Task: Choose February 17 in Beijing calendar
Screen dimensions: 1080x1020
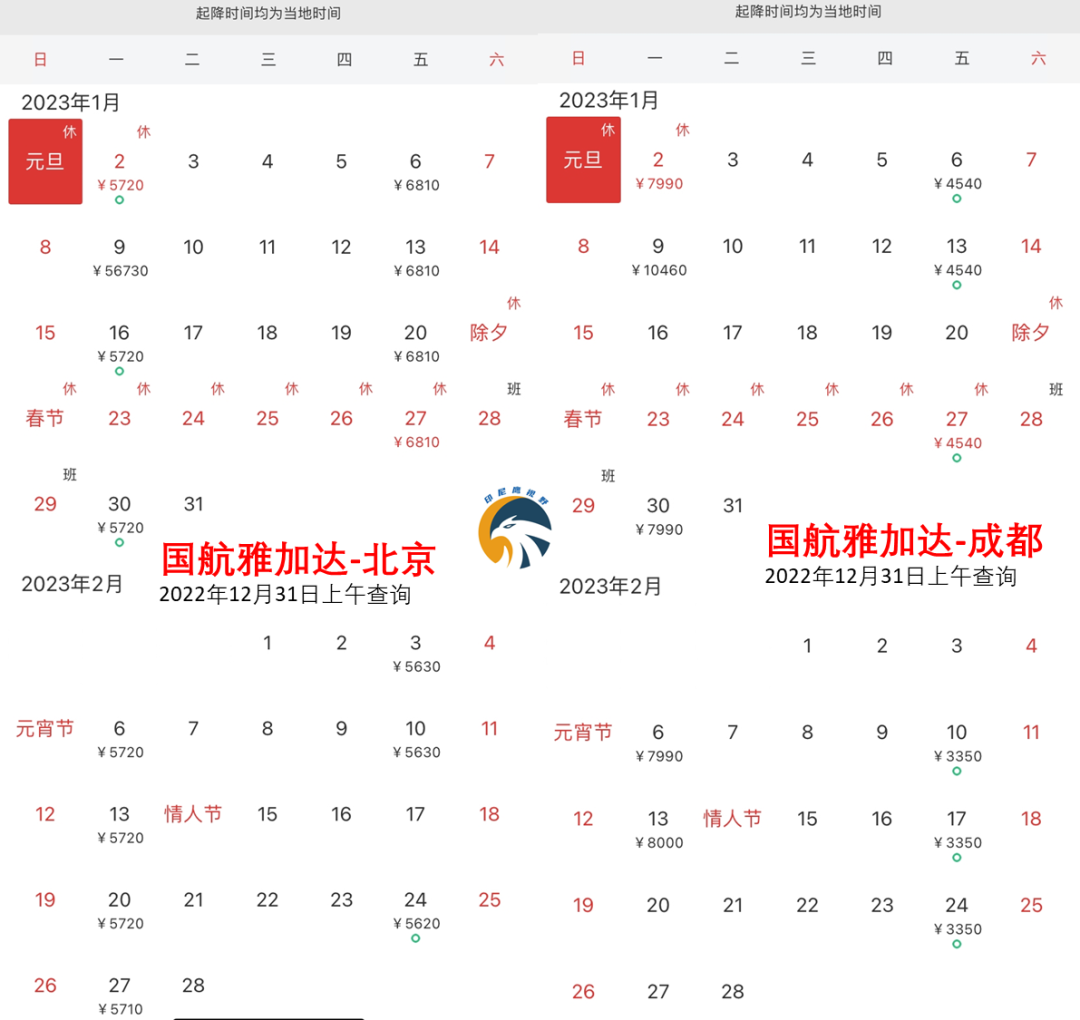Action: pyautogui.click(x=415, y=814)
